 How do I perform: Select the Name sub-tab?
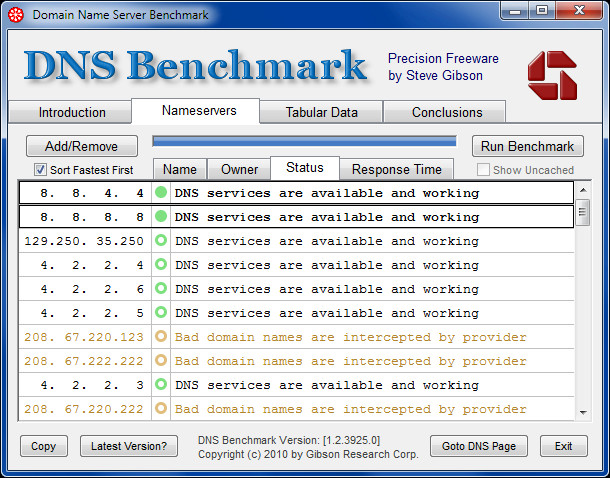[x=179, y=170]
